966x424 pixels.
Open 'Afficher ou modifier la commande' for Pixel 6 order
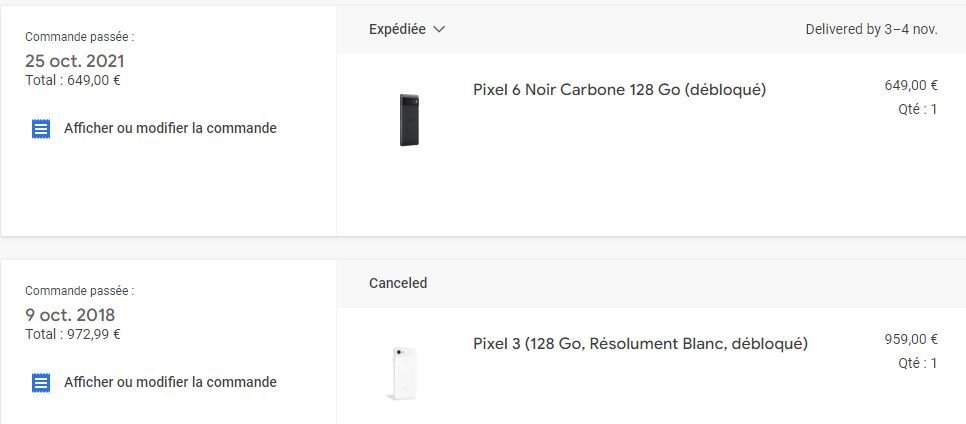click(x=170, y=128)
